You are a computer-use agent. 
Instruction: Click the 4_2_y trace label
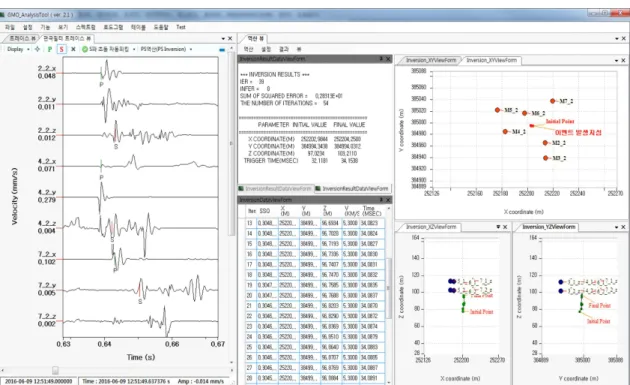(x=47, y=192)
